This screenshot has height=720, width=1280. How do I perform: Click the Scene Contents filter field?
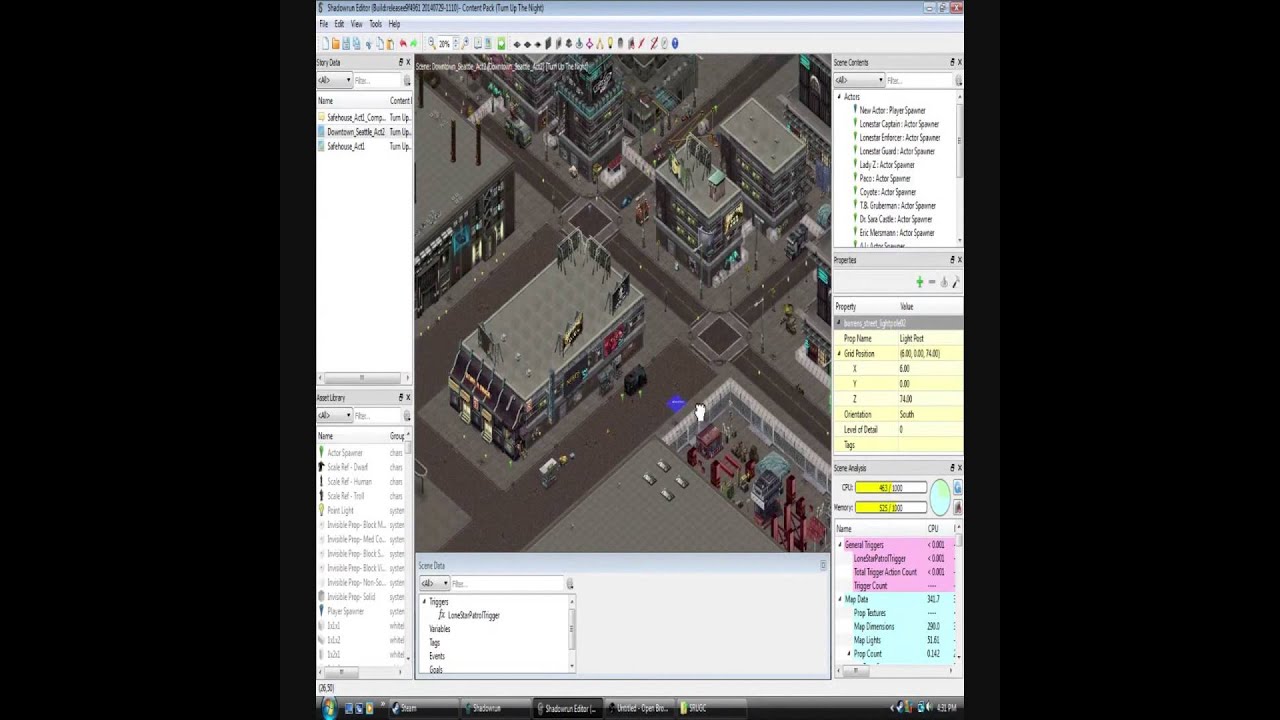[x=919, y=80]
